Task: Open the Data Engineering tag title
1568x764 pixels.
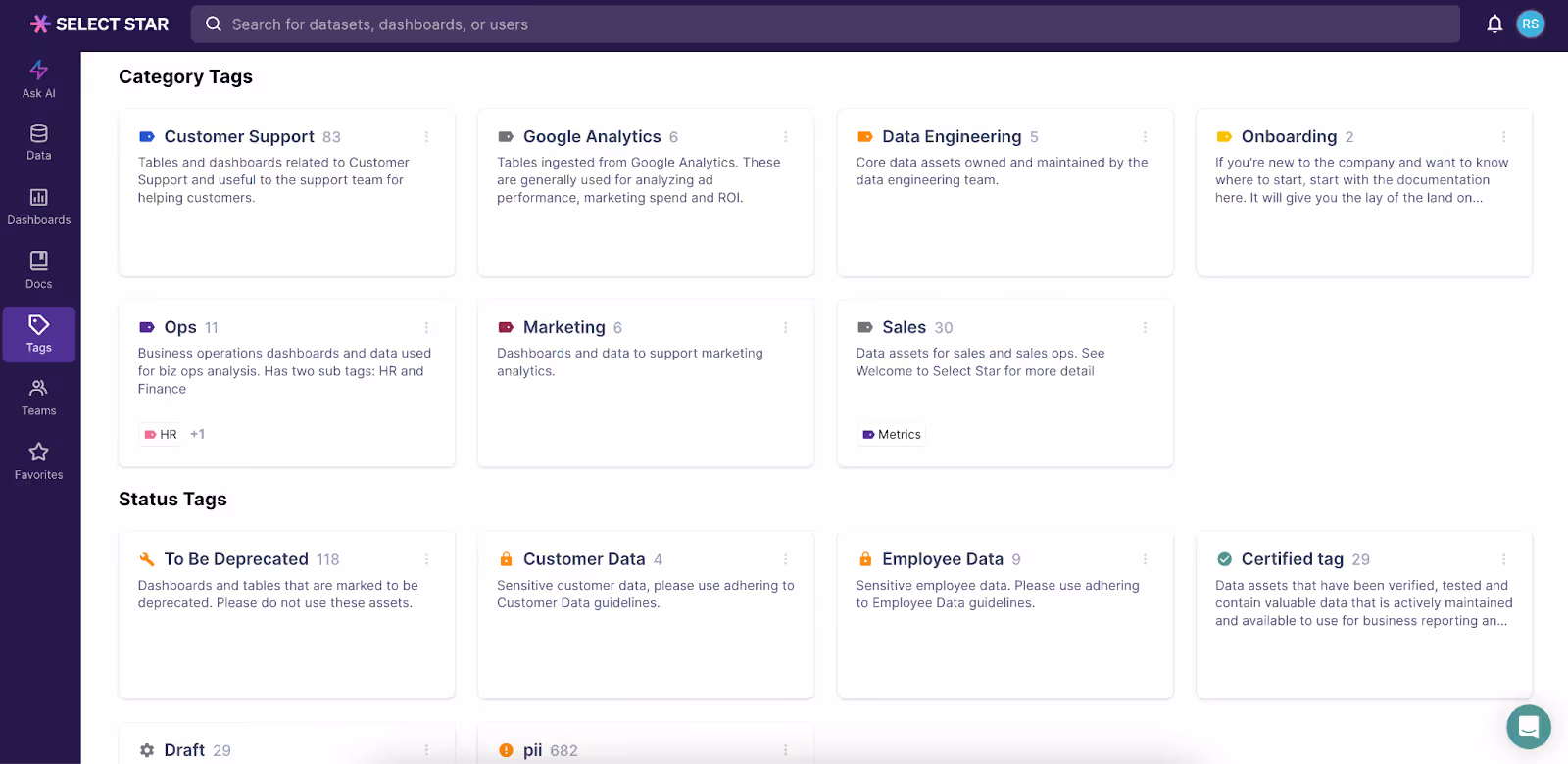Action: coord(952,137)
